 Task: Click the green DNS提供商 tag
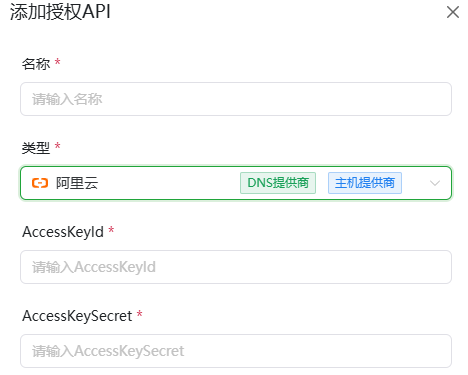point(278,183)
